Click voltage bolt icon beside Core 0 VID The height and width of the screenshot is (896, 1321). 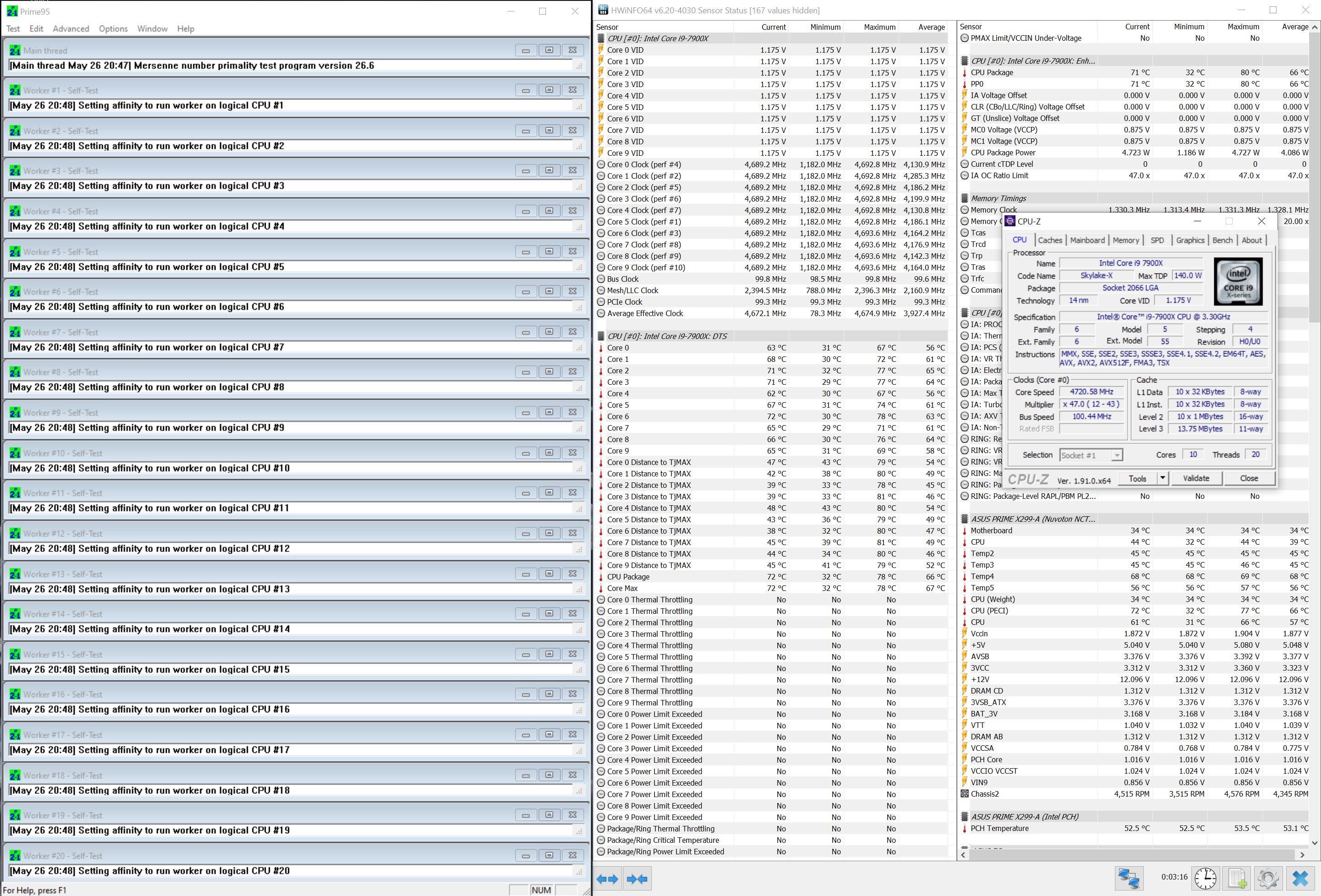pos(601,50)
